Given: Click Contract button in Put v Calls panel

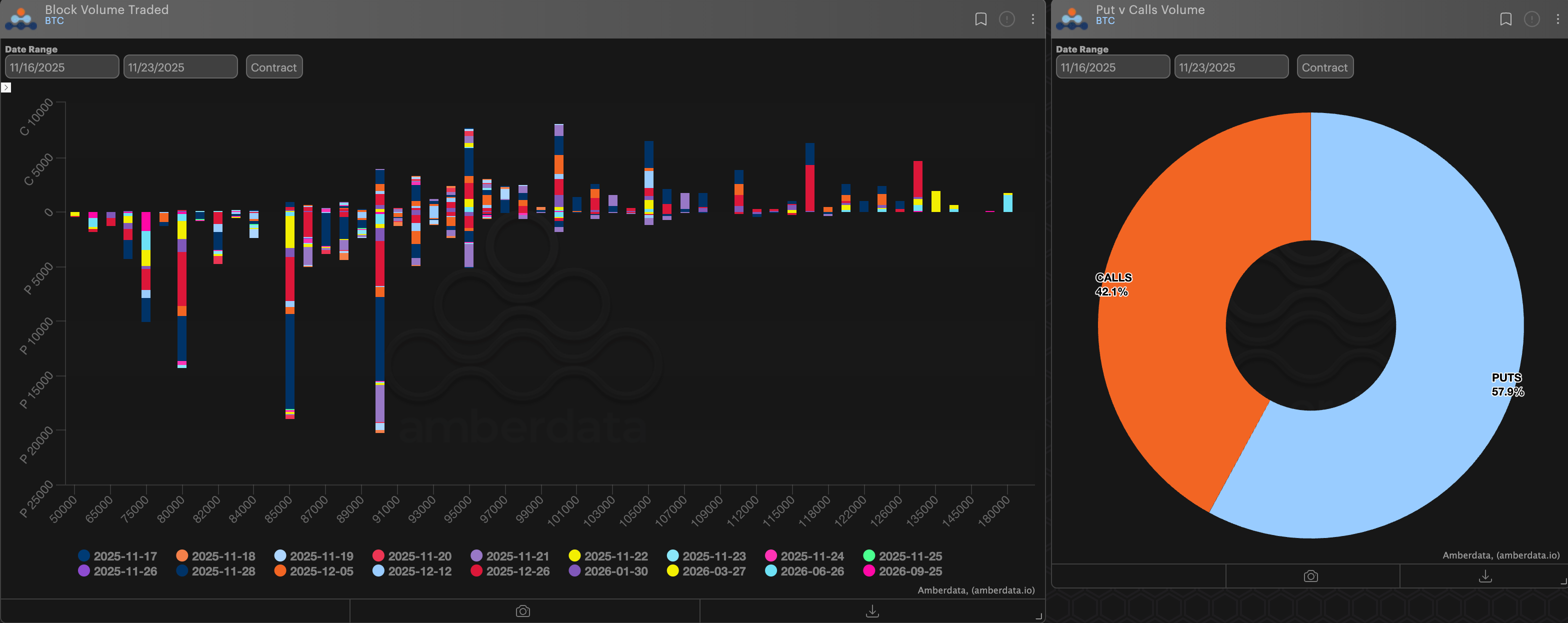Looking at the screenshot, I should tap(1324, 67).
